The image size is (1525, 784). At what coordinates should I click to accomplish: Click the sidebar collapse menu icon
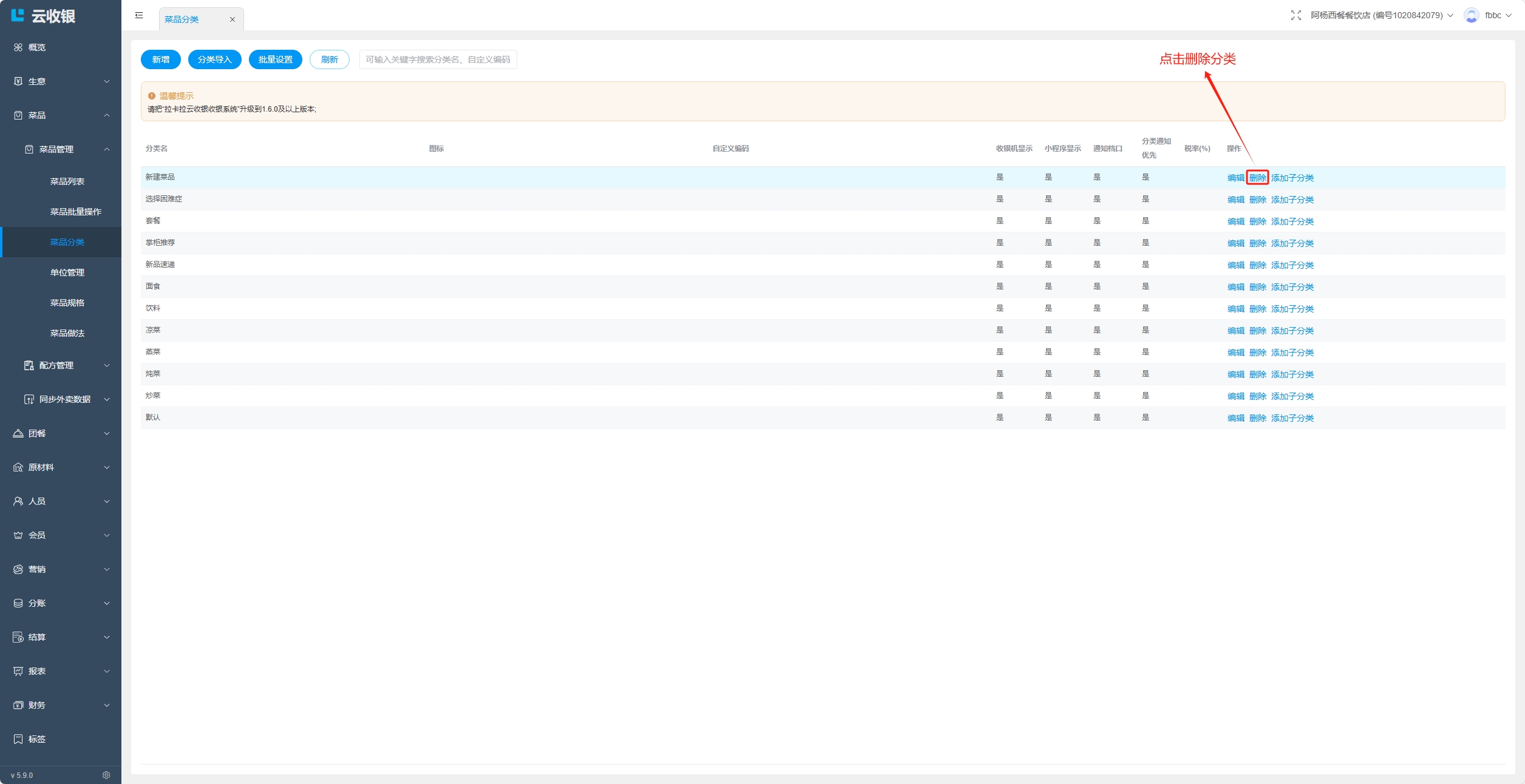(x=139, y=15)
